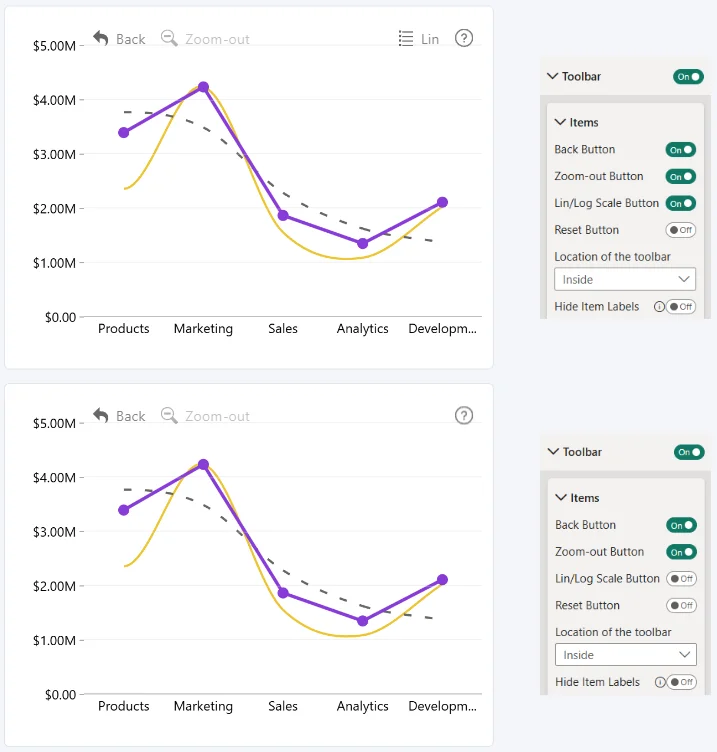
Task: Enable Lin/Log Scale Button in bottom panel
Action: click(682, 579)
